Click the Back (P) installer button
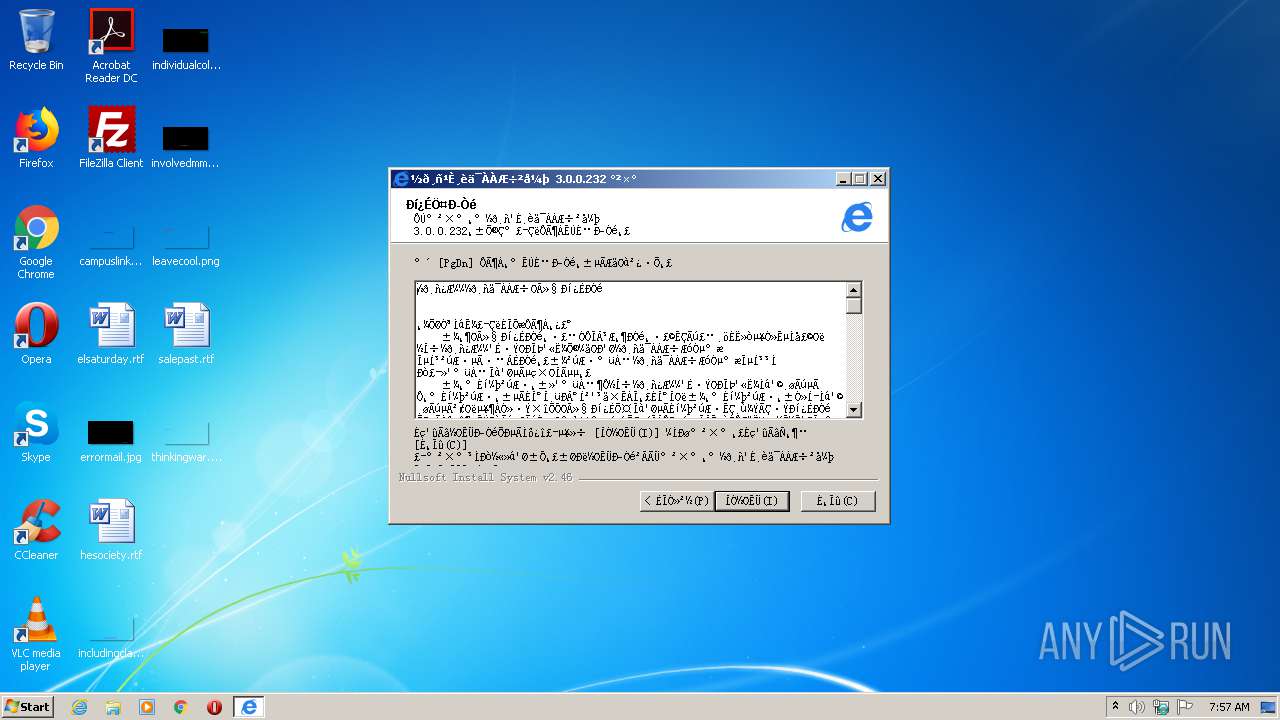 [676, 501]
